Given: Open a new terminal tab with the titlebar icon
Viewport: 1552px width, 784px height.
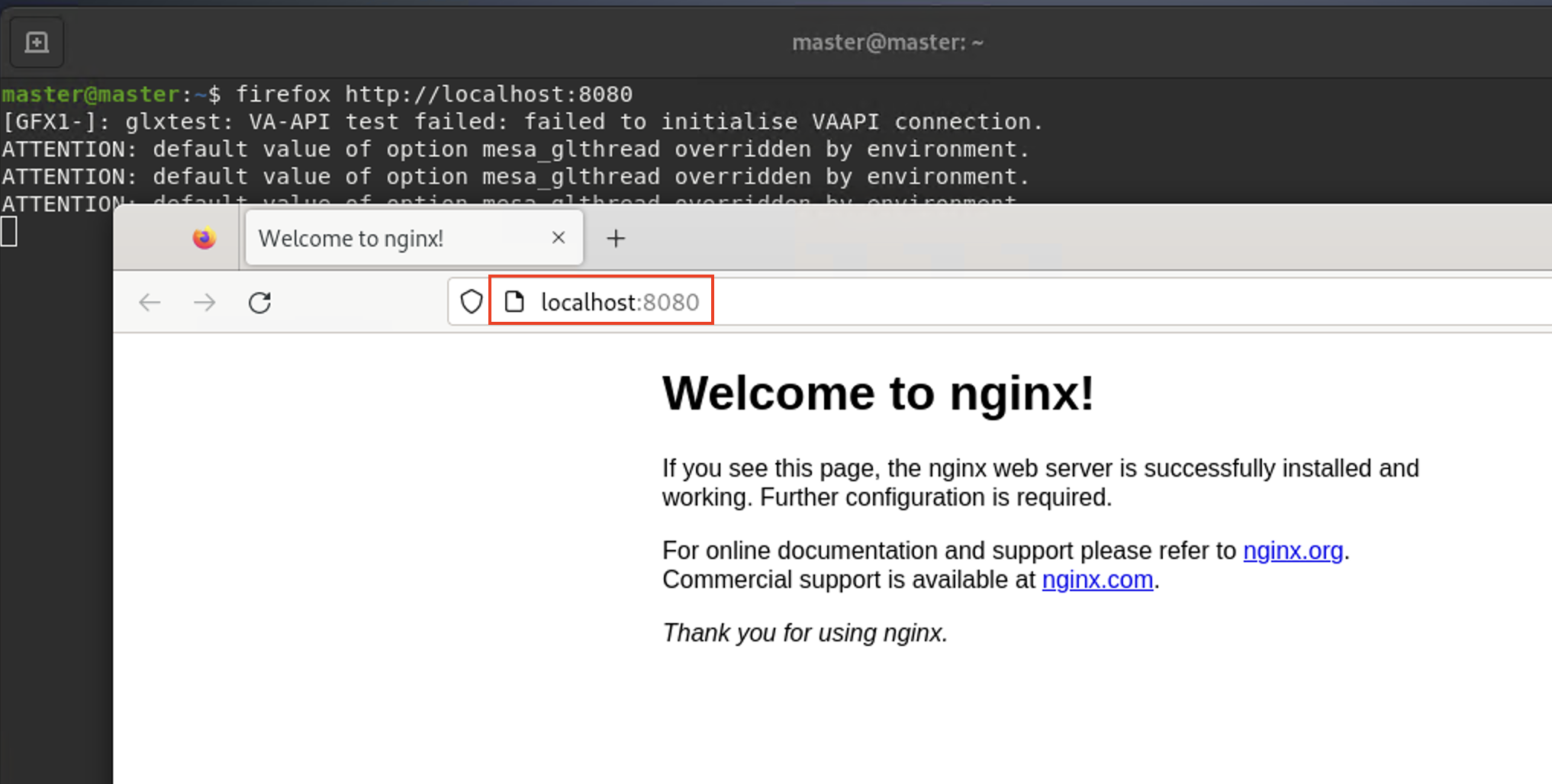Looking at the screenshot, I should pos(37,42).
